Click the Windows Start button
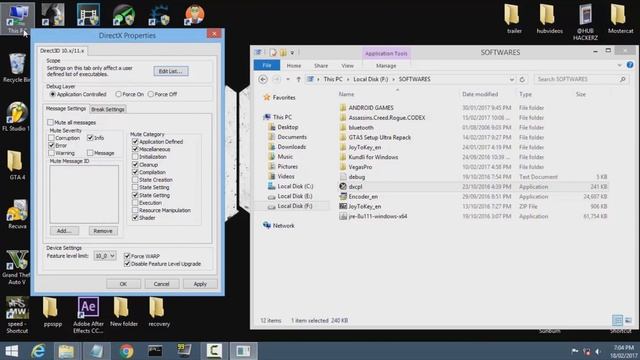This screenshot has width=640, height=360. click(x=11, y=351)
